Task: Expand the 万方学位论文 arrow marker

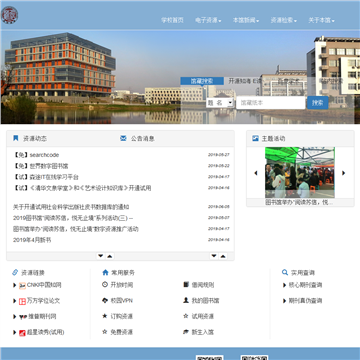Action: [15, 301]
